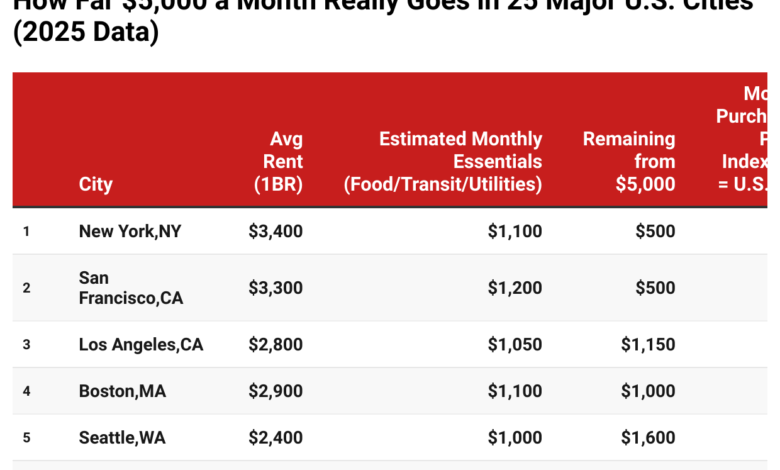Image resolution: width=780 pixels, height=470 pixels.
Task: Select the $1,150 remaining amount
Action: click(x=647, y=345)
